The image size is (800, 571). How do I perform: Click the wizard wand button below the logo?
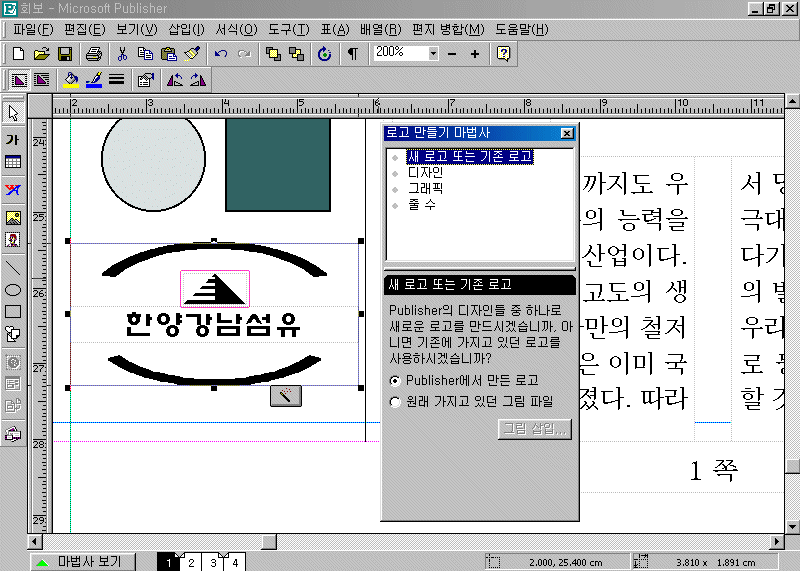286,397
